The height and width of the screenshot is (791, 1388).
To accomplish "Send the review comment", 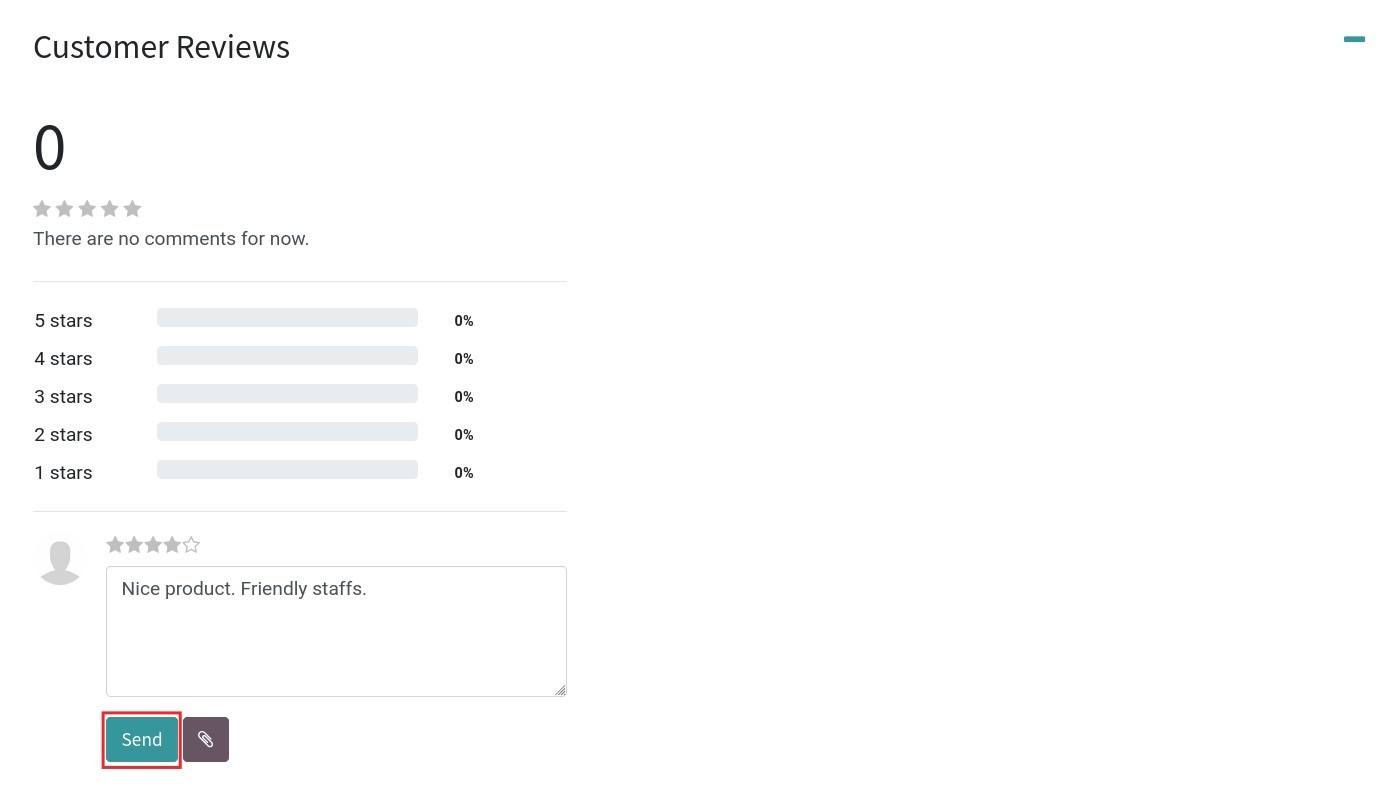I will click(x=142, y=739).
